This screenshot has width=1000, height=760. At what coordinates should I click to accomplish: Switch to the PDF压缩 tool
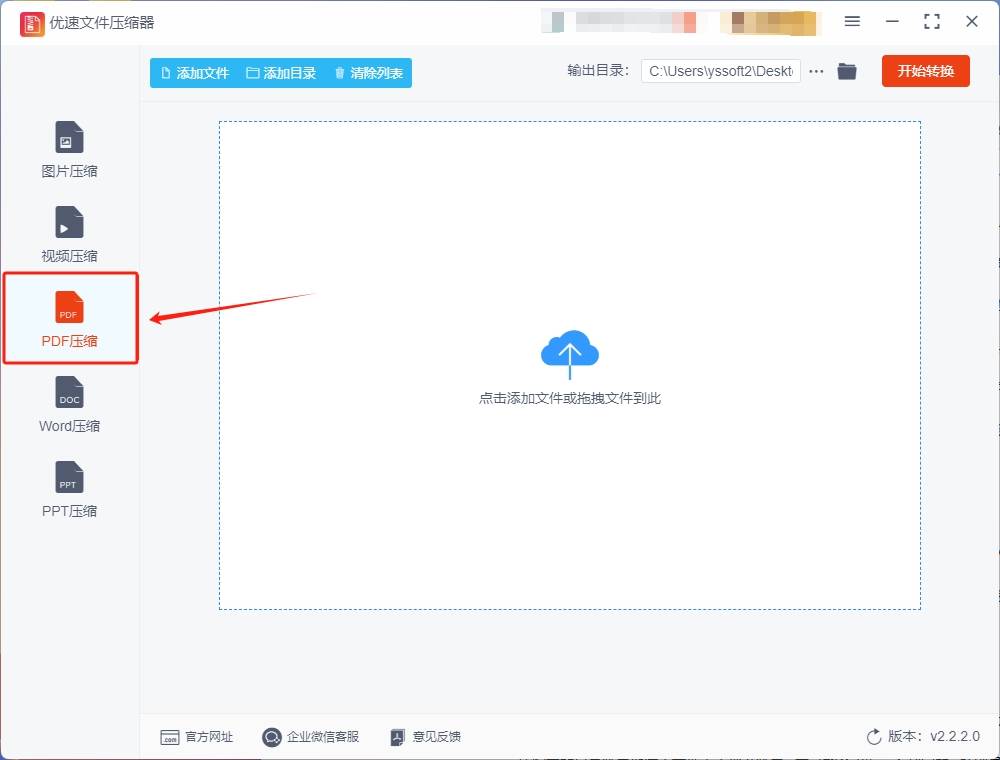pyautogui.click(x=70, y=318)
